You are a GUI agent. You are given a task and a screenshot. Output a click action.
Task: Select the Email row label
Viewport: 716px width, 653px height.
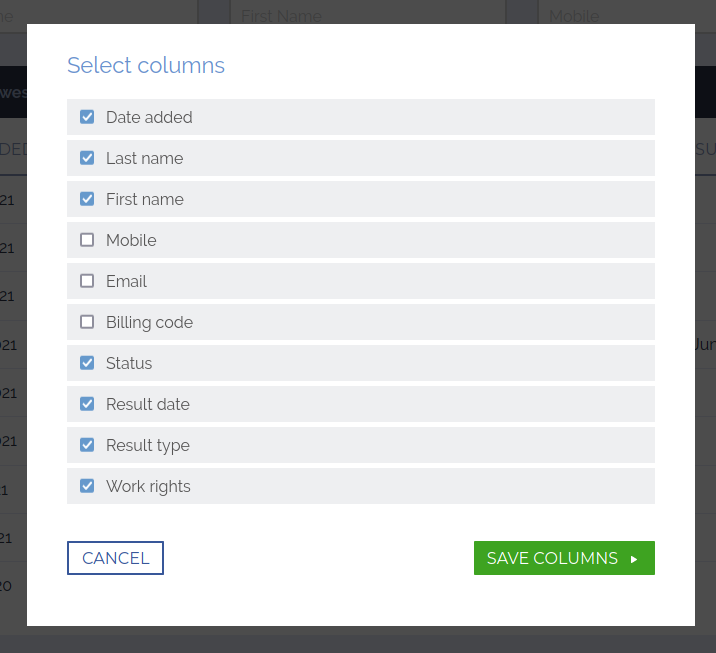[x=126, y=281]
